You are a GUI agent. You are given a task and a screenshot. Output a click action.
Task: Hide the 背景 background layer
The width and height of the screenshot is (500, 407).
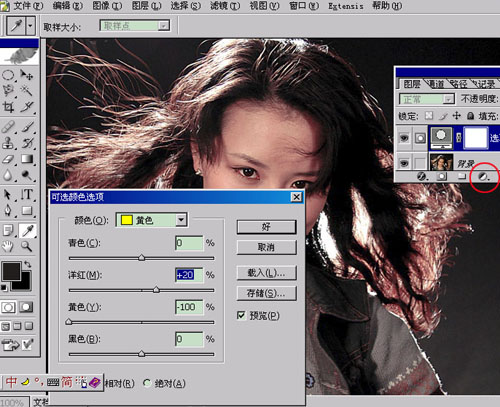pos(404,163)
